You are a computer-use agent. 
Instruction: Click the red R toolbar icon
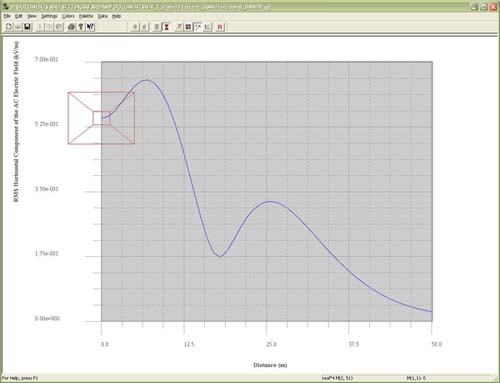click(x=220, y=27)
